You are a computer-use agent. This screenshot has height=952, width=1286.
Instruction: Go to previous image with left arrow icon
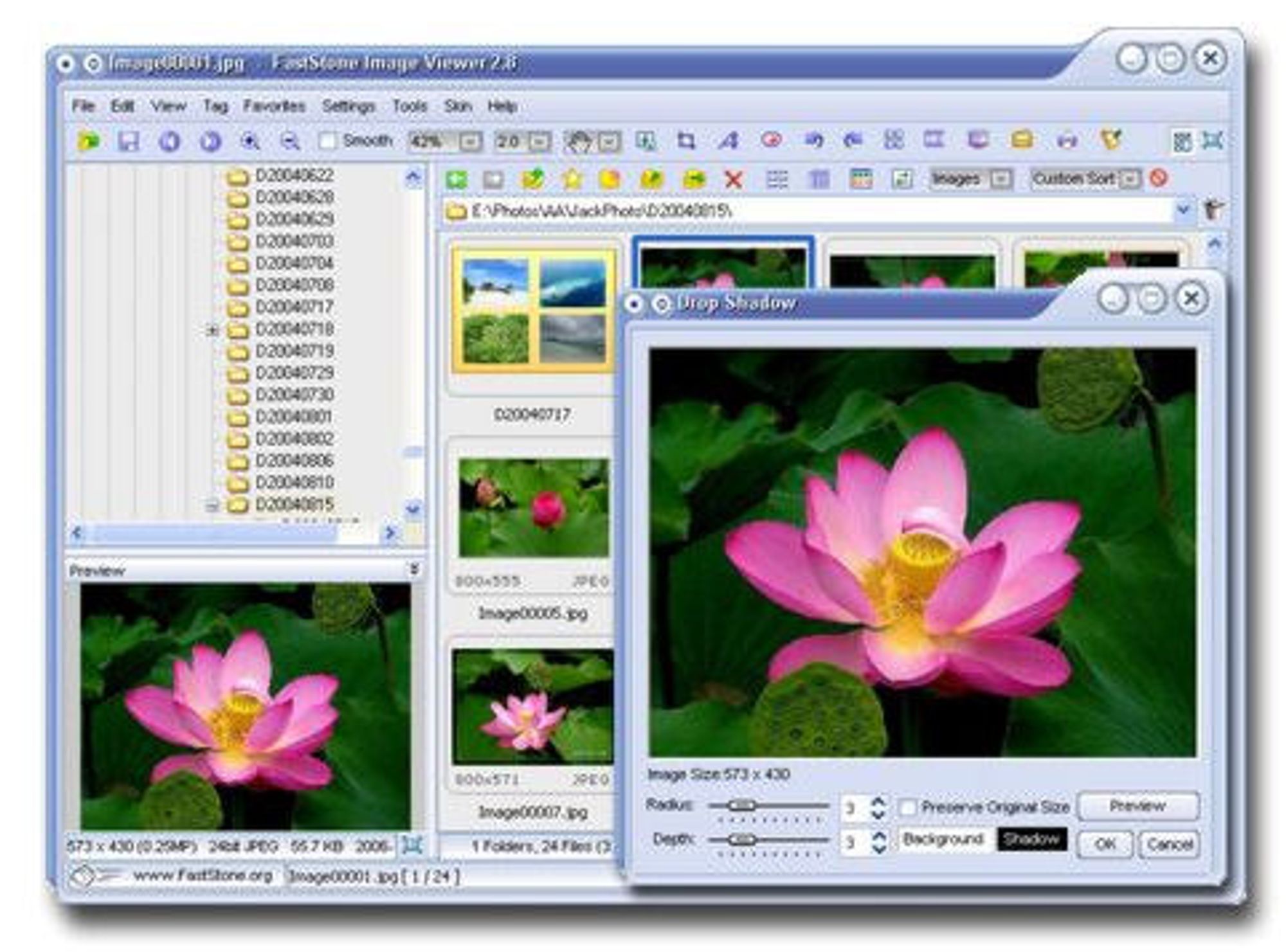170,141
